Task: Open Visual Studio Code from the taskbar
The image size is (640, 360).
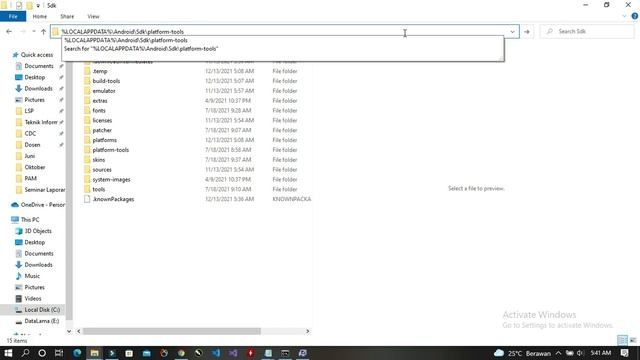Action: (216, 353)
